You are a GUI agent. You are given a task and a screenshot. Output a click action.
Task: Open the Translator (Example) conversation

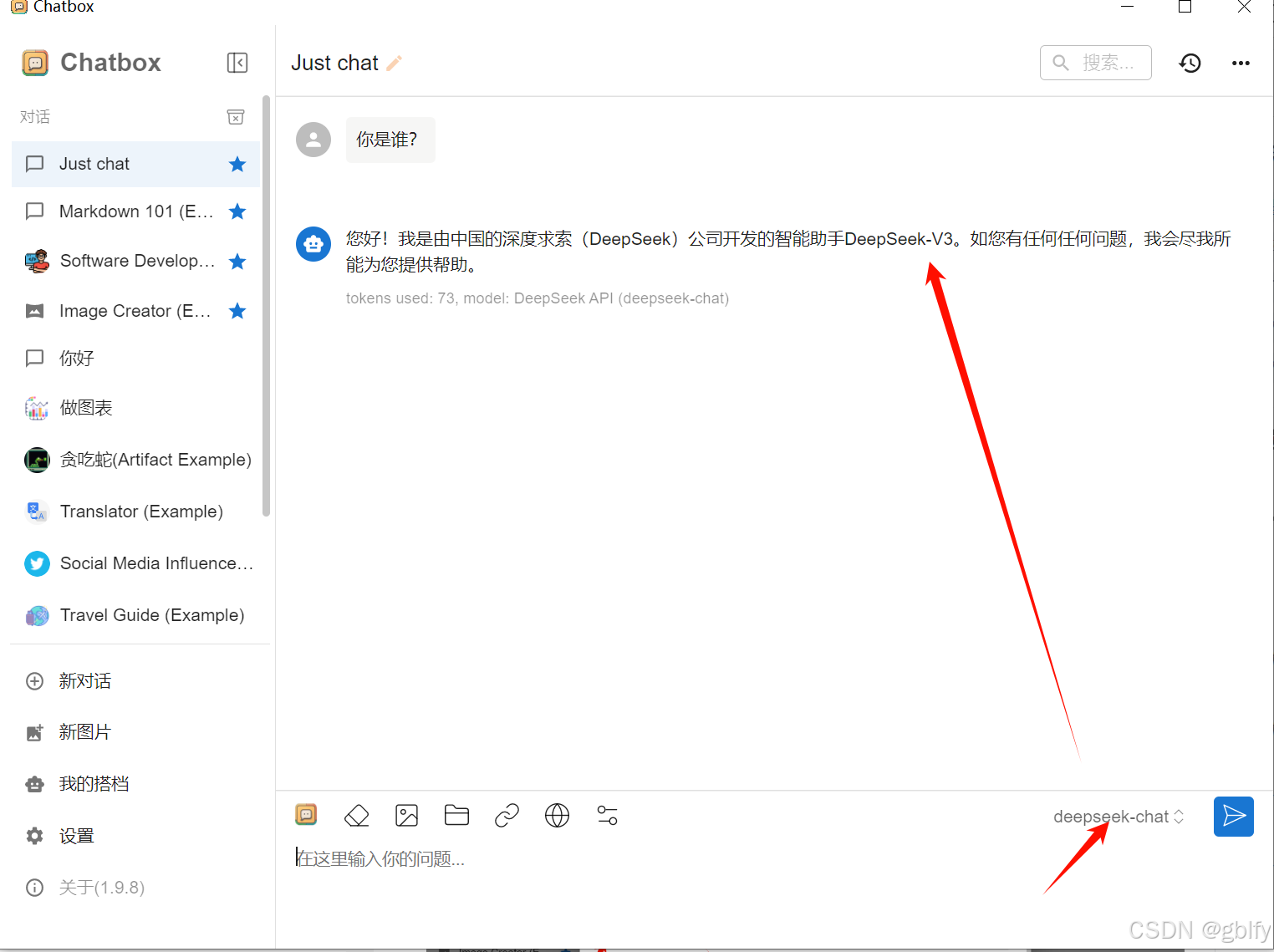135,512
